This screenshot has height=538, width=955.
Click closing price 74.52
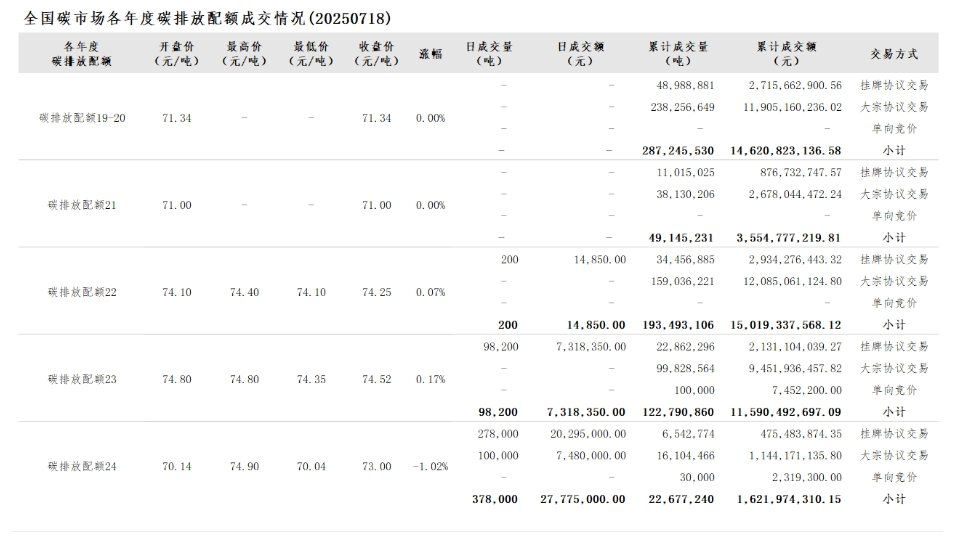tap(377, 379)
